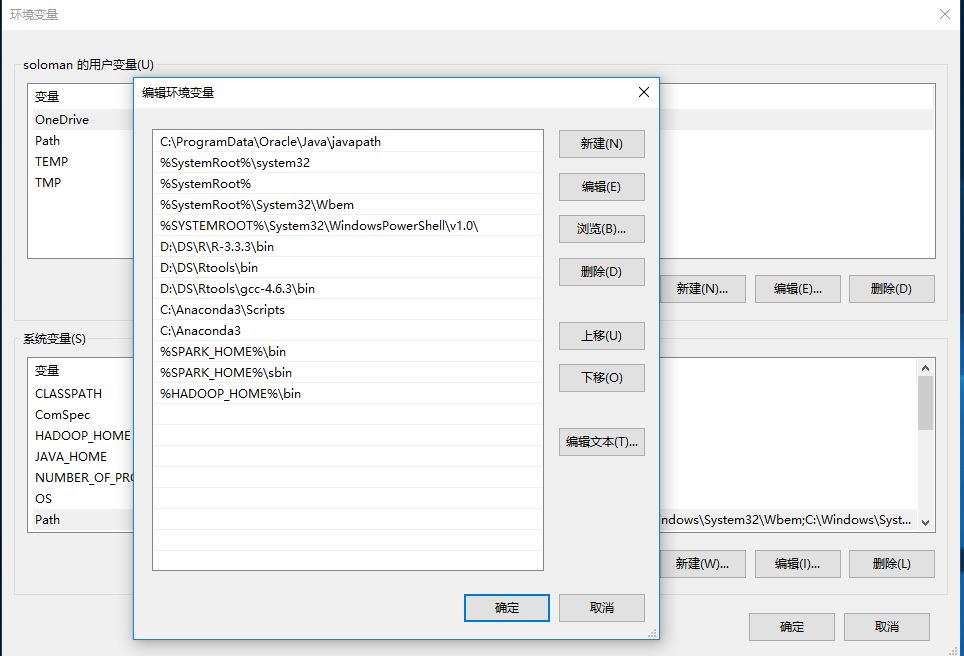Viewport: 964px width, 656px height.
Task: Select %HADOOP_HOME%\bin entry
Action: tap(348, 393)
